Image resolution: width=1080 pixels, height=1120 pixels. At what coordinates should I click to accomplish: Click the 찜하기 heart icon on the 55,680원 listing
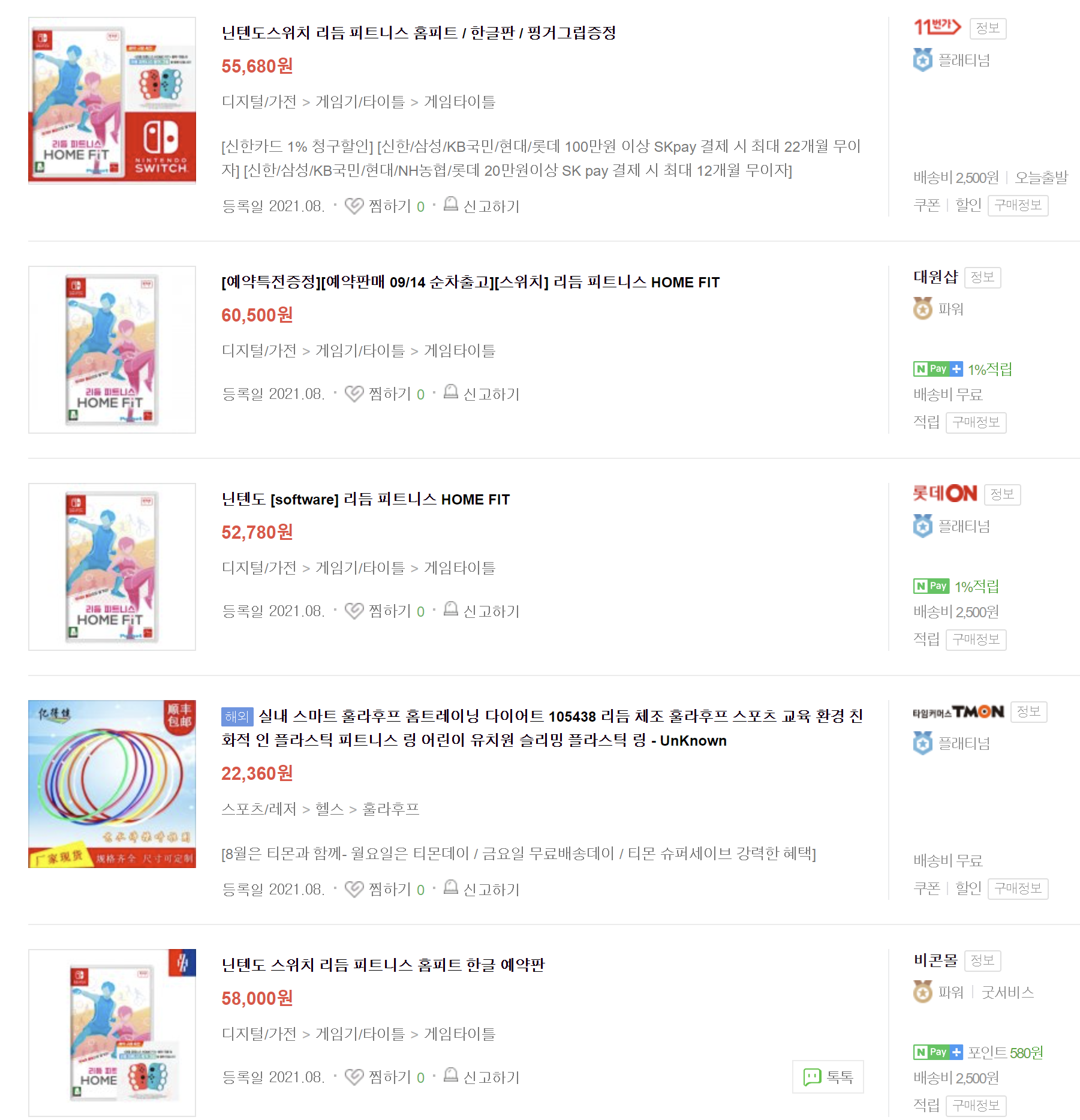tap(354, 206)
